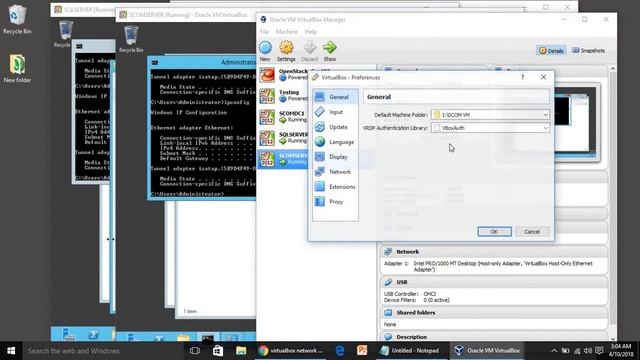The height and width of the screenshot is (360, 640).
Task: Click the VM preview thumbnail
Action: click(577, 122)
